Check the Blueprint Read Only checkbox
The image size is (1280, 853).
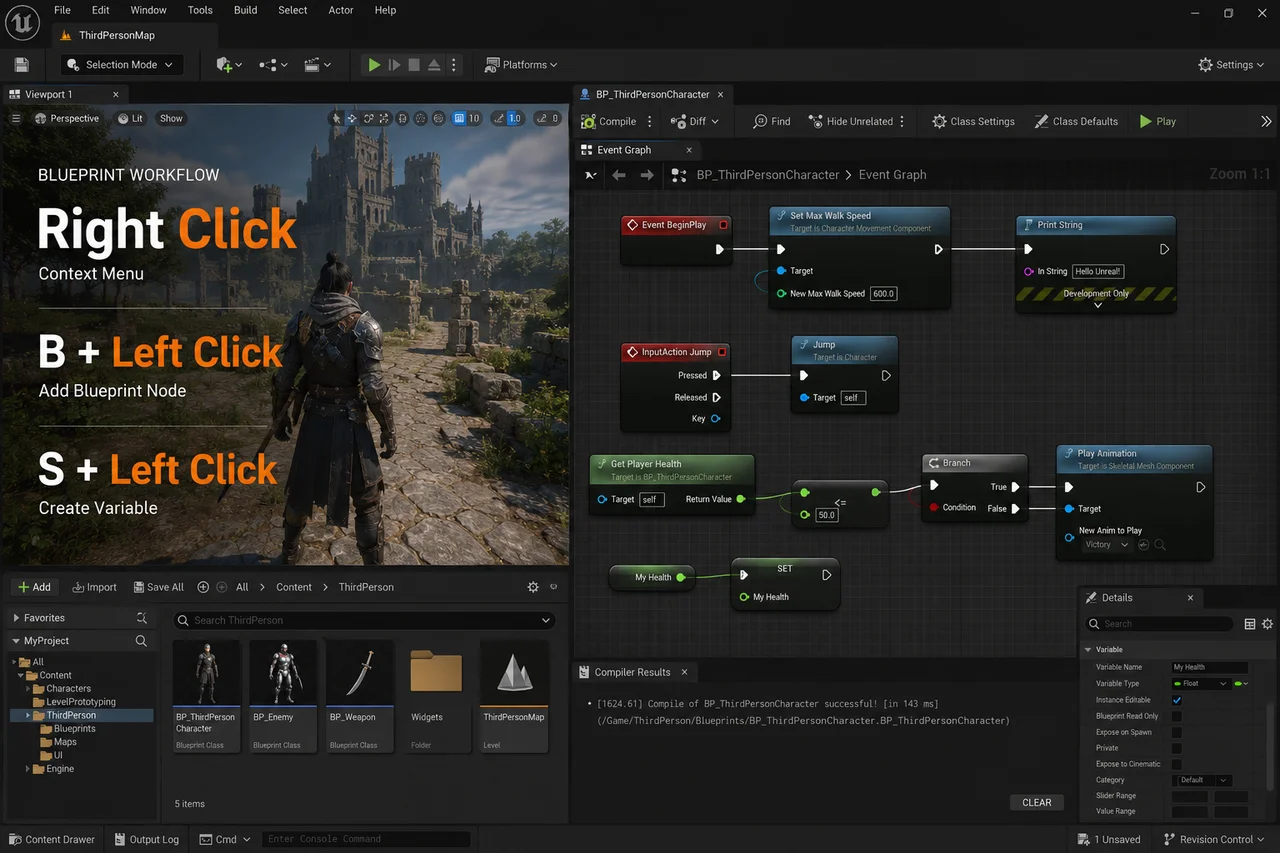click(1177, 716)
